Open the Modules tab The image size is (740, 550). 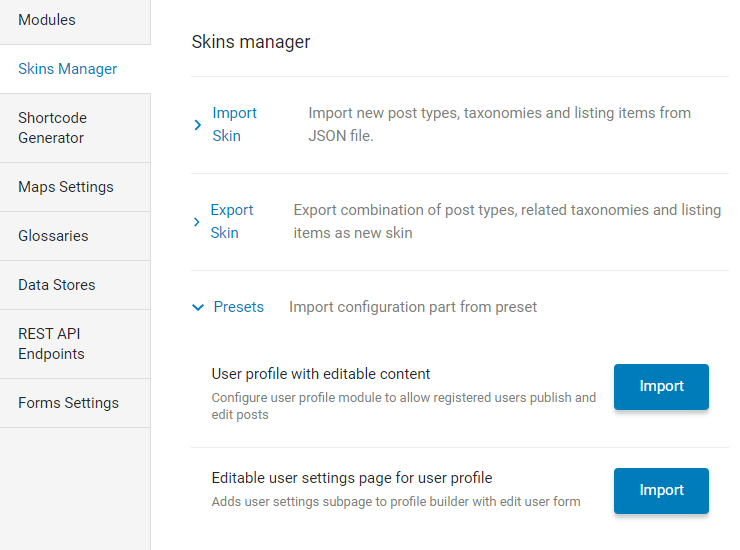click(x=75, y=20)
